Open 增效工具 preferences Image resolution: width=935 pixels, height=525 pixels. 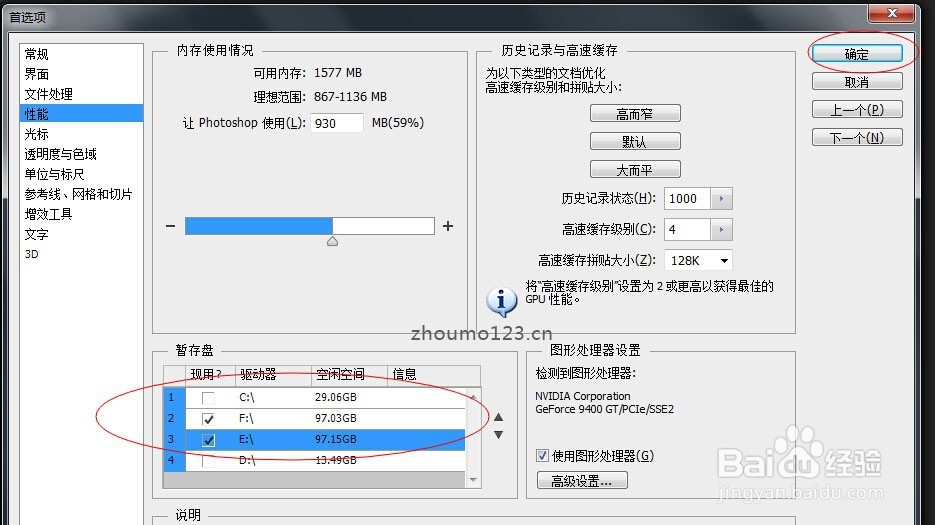point(48,214)
